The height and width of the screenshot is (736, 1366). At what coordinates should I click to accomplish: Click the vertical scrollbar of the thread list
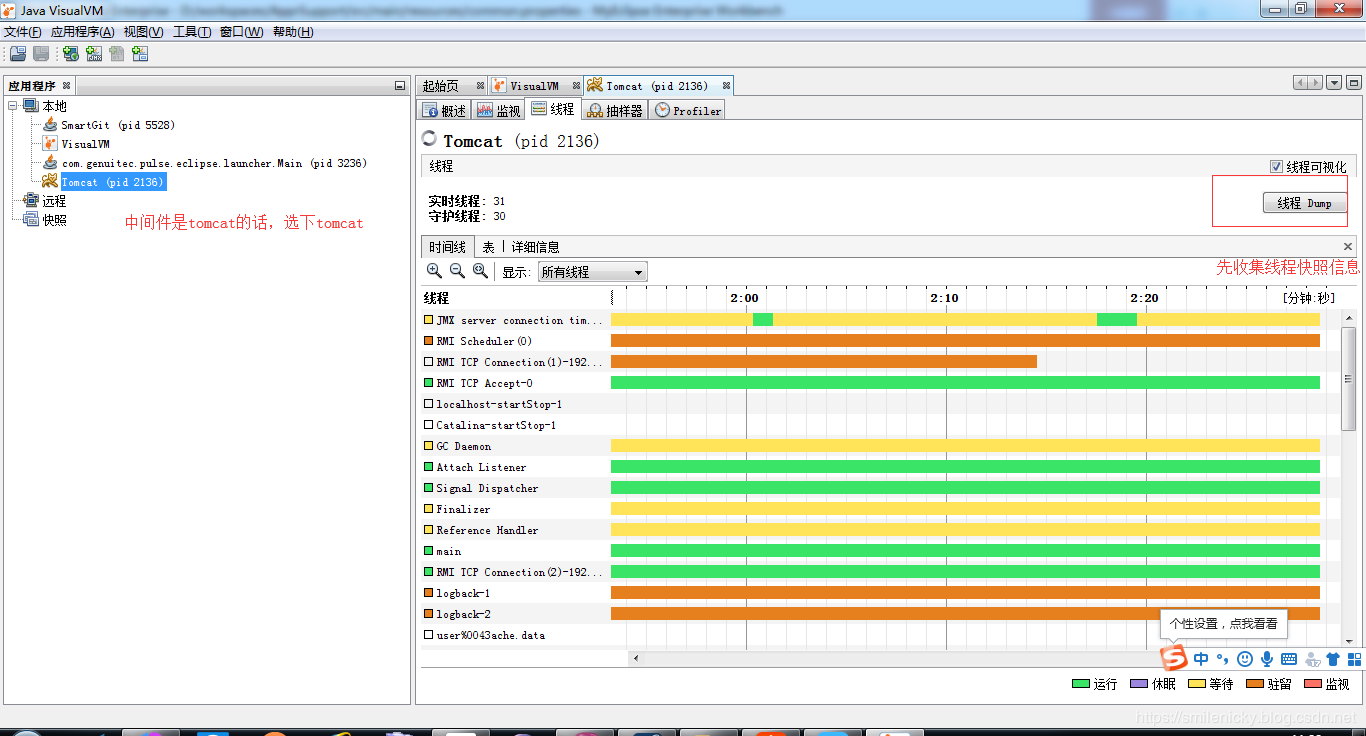1349,380
